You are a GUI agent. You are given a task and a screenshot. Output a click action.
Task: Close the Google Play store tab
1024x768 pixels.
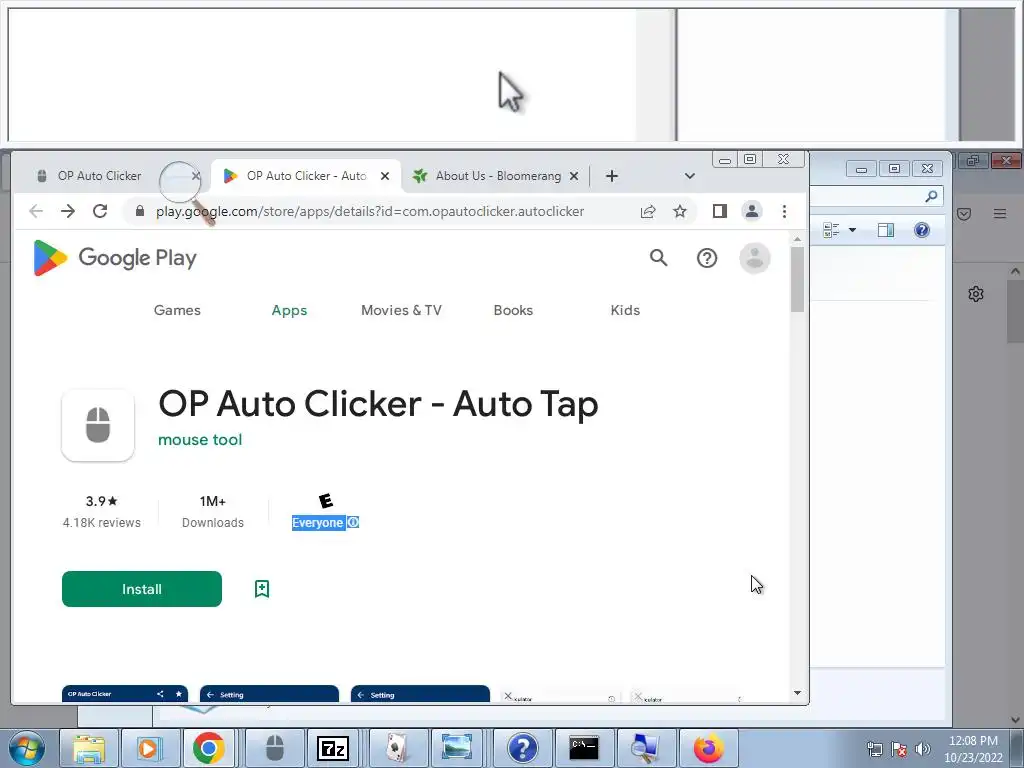(x=385, y=176)
